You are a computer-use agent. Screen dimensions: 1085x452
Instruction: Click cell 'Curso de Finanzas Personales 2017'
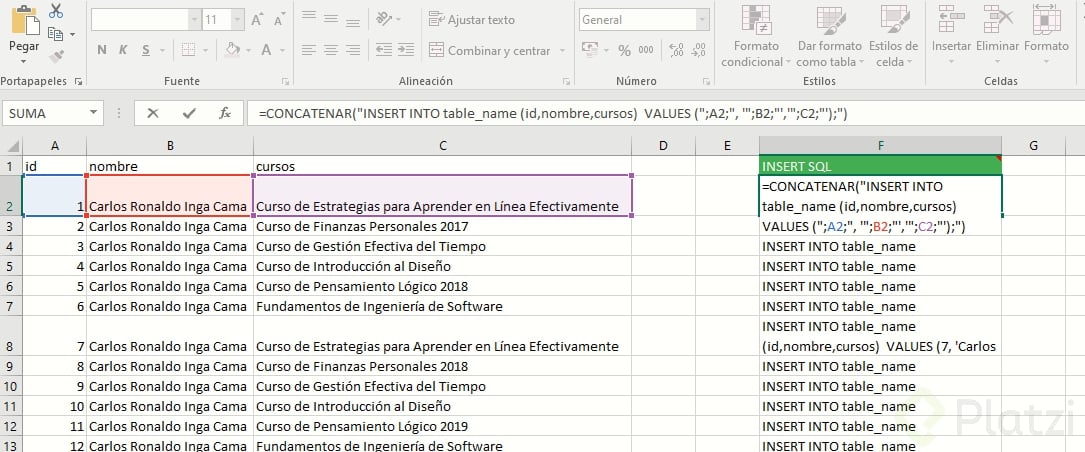442,226
